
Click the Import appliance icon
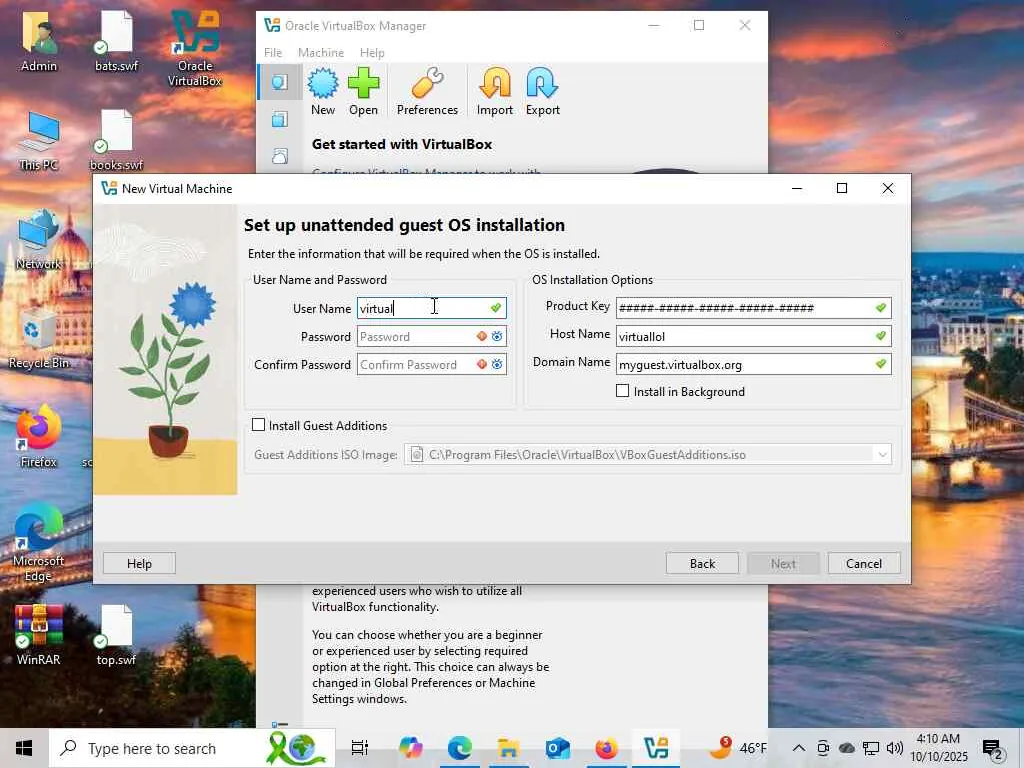494,92
